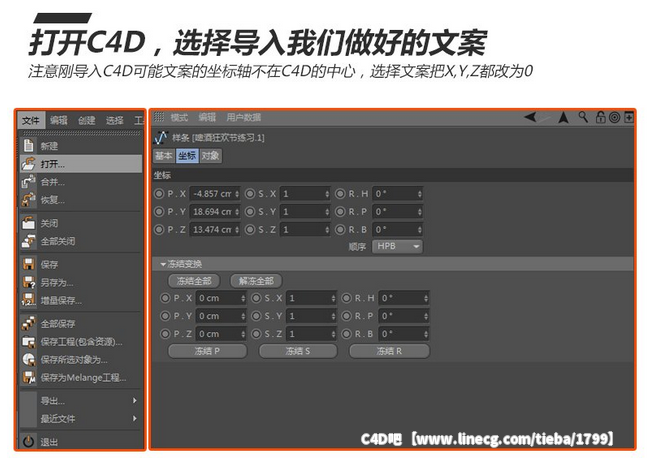This screenshot has height=458, width=647.
Task: Click the frozen P.Y 0 cm field
Action: 221,316
